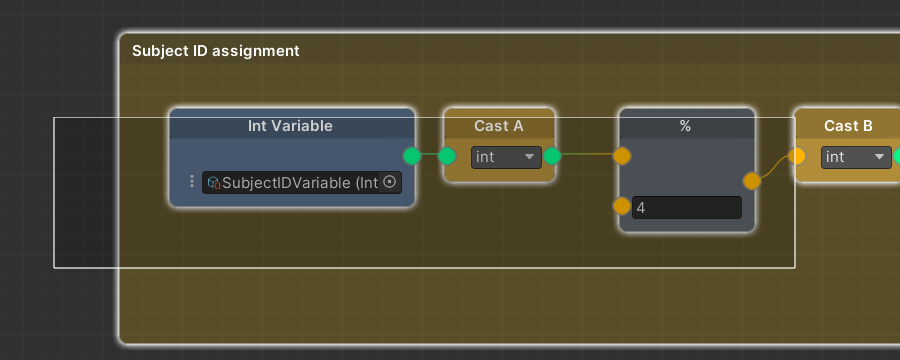900x360 pixels.
Task: Click the % node output port
Action: 752,181
